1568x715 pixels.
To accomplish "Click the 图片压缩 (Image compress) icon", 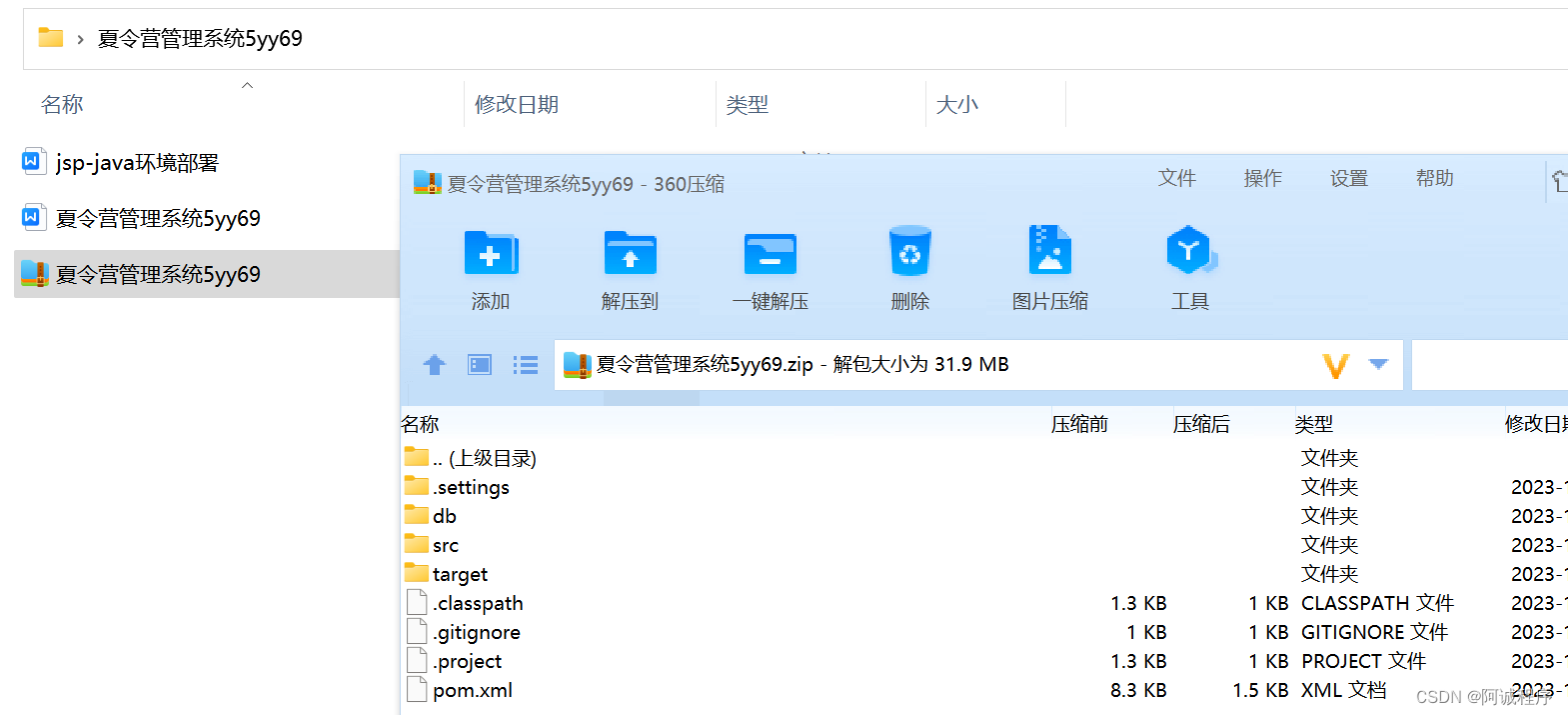I will (x=1049, y=250).
